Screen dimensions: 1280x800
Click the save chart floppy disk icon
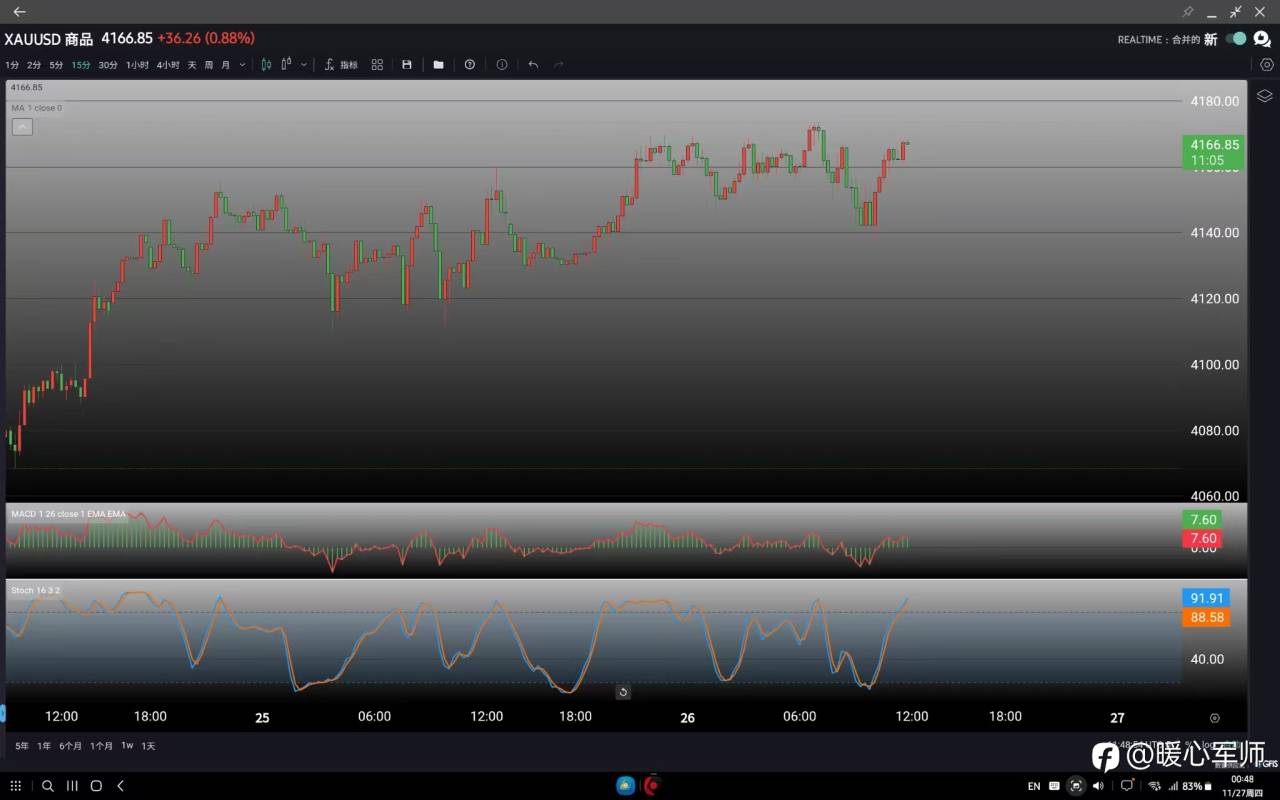[407, 64]
